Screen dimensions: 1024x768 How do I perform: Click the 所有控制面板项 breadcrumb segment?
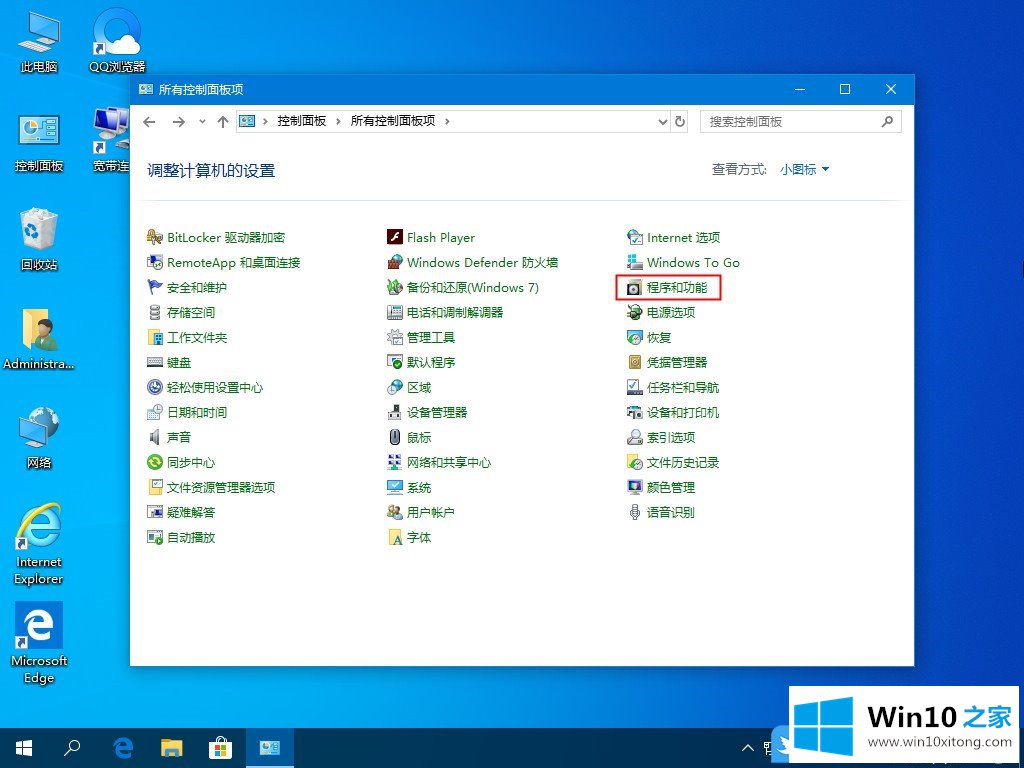[392, 121]
